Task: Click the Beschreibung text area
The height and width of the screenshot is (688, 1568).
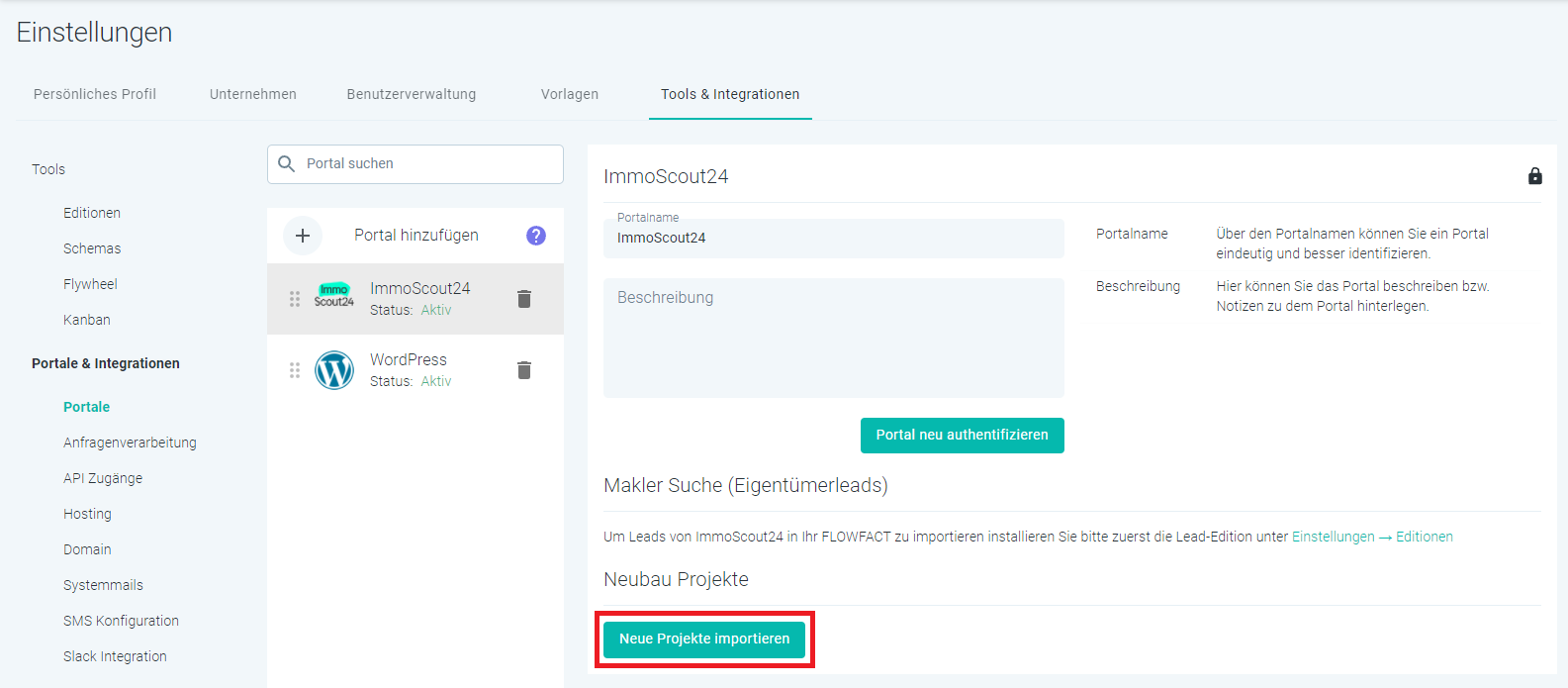Action: (x=834, y=338)
